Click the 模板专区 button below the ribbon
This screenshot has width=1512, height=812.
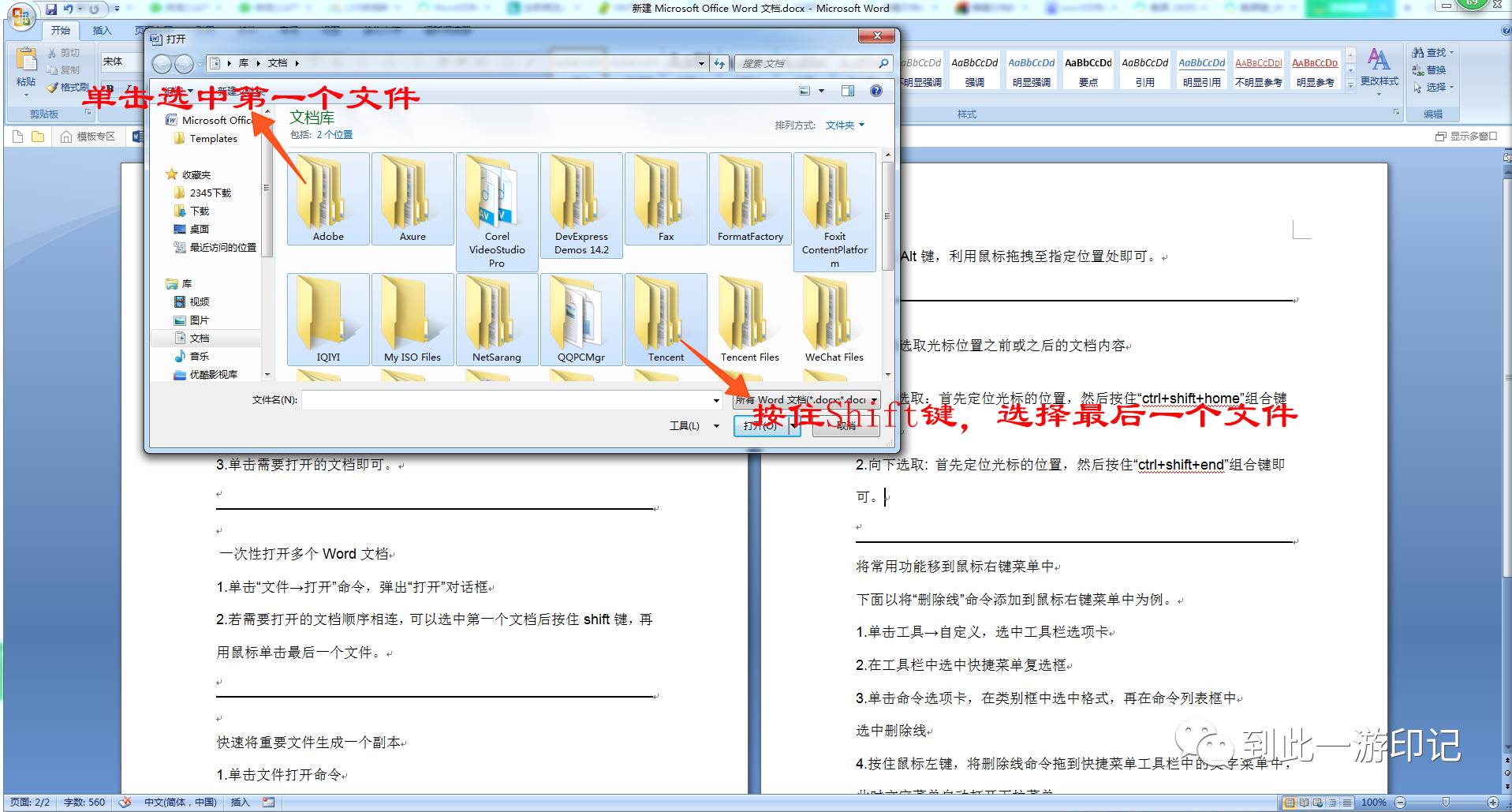click(88, 137)
